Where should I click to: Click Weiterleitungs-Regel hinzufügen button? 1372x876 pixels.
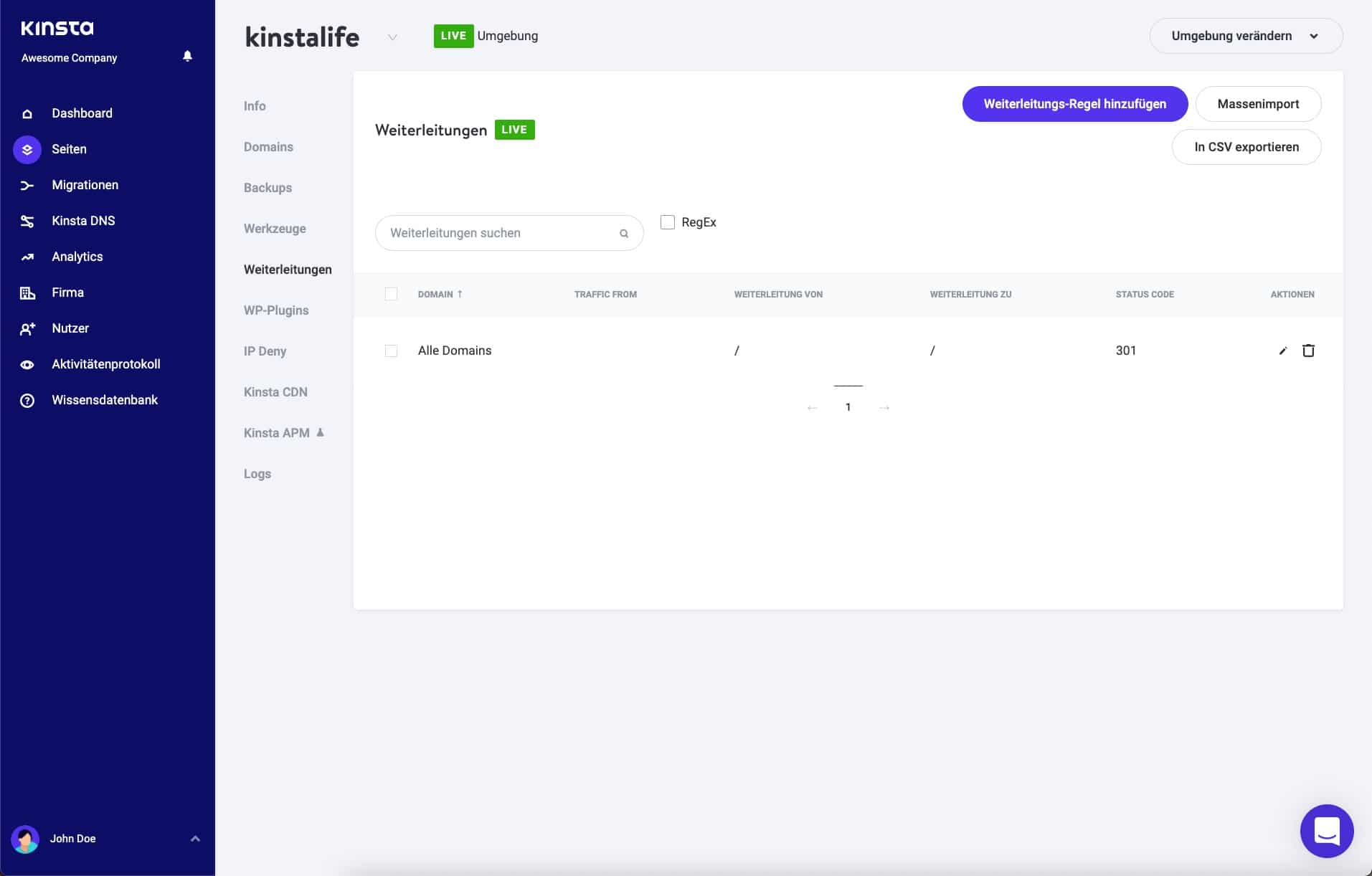pyautogui.click(x=1074, y=104)
